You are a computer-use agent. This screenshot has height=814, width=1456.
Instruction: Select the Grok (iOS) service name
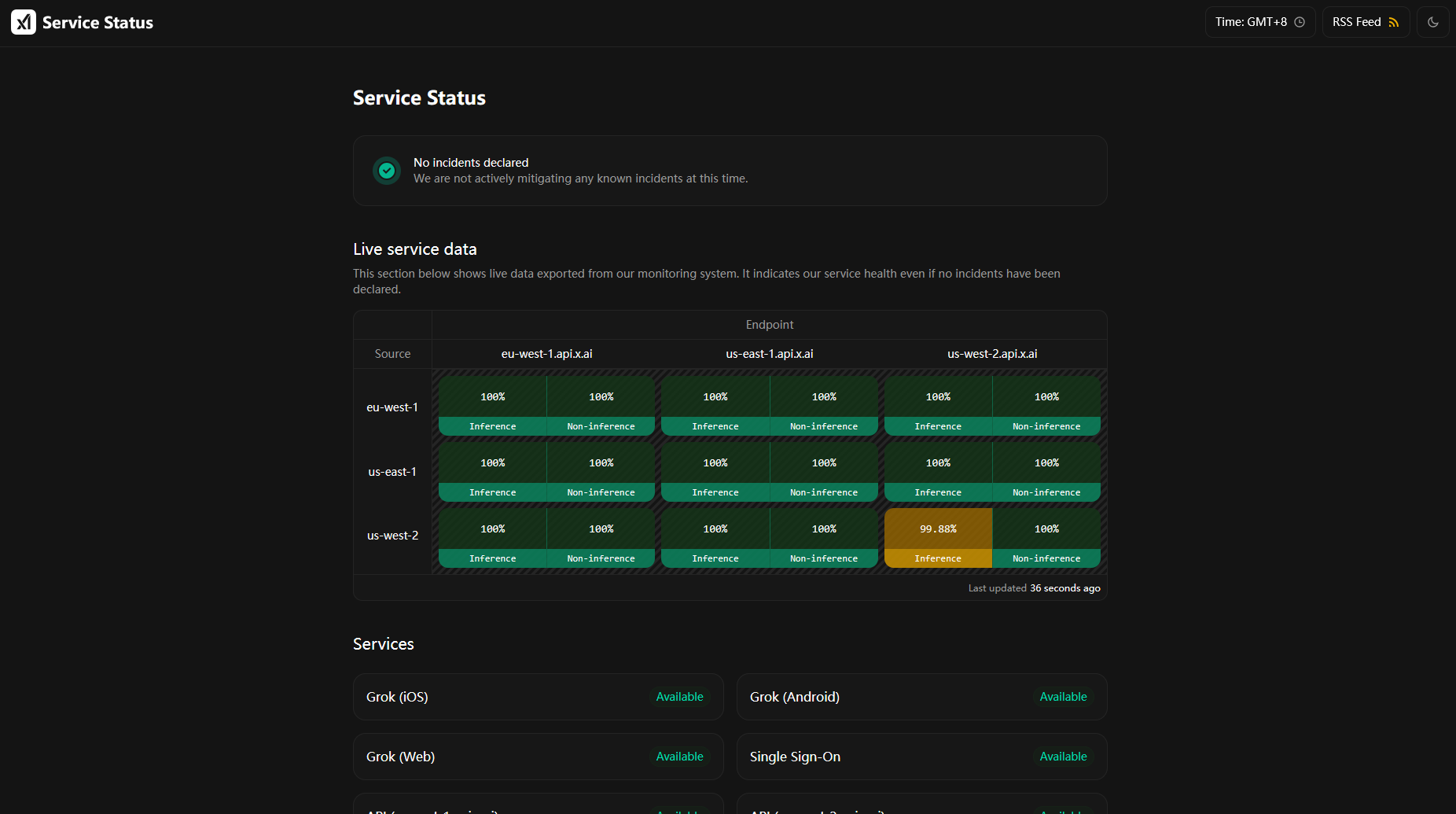[x=397, y=697]
